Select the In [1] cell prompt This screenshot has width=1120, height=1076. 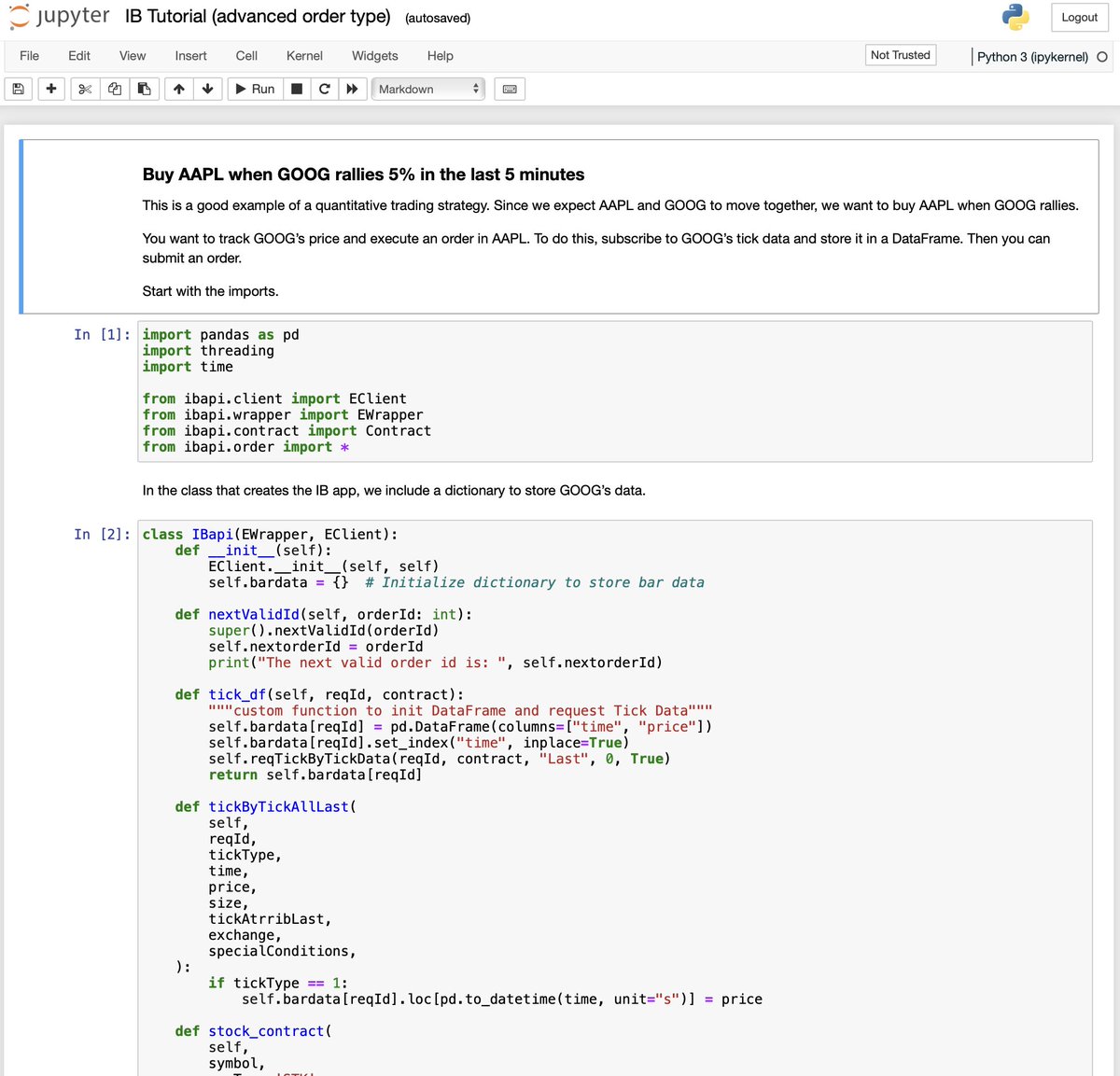click(103, 334)
